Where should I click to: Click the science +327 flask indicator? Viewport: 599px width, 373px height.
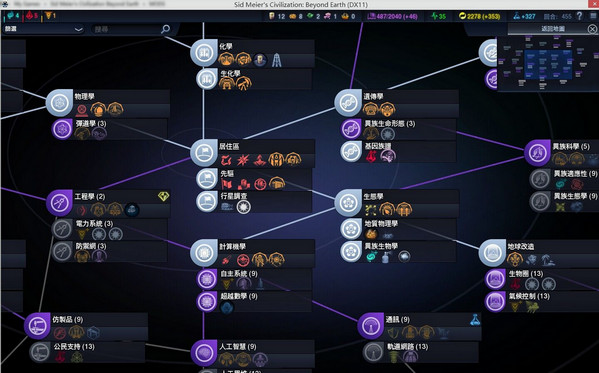pyautogui.click(x=524, y=16)
